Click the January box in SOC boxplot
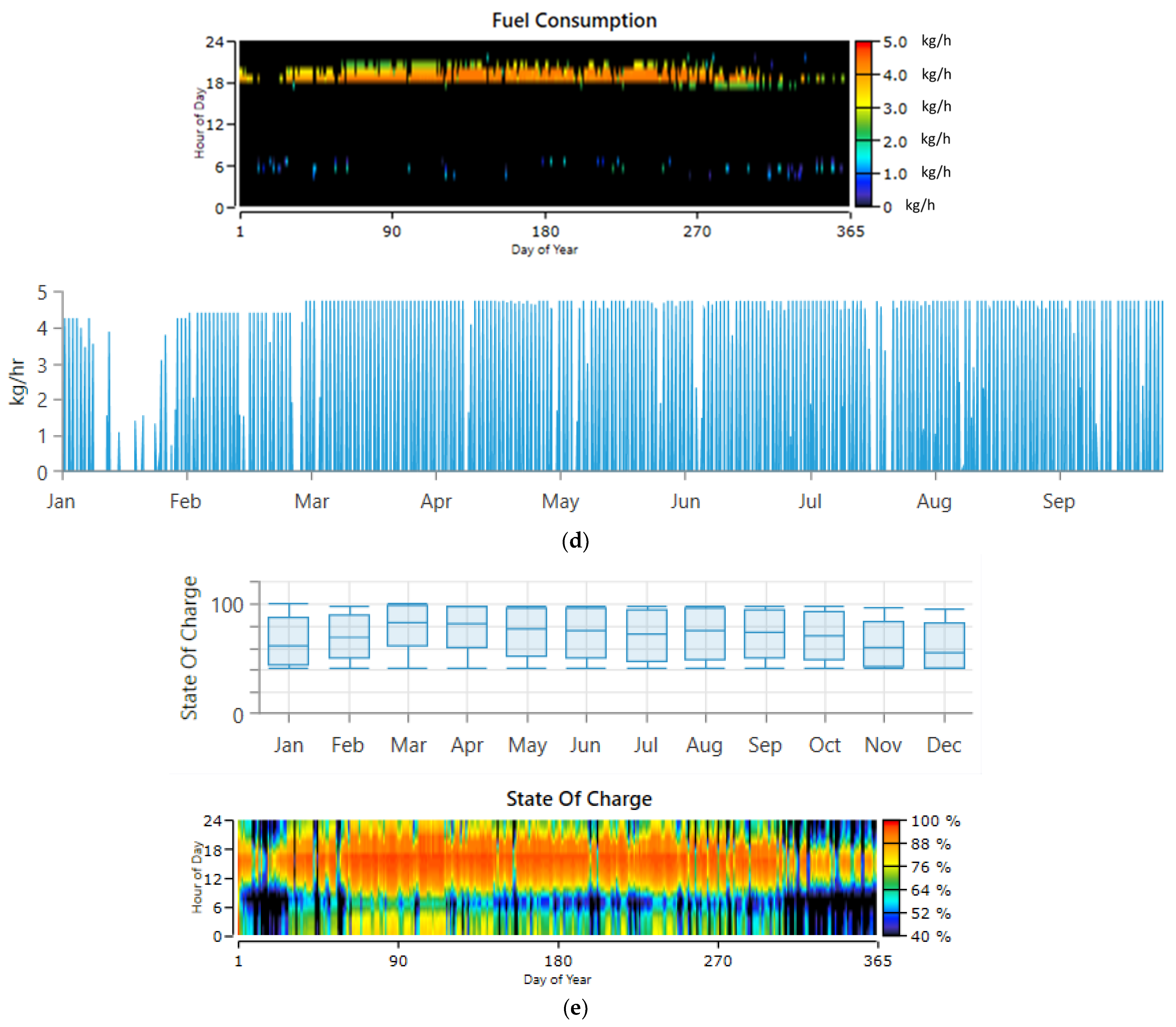This screenshot has height=1027, width=1176. [x=288, y=641]
